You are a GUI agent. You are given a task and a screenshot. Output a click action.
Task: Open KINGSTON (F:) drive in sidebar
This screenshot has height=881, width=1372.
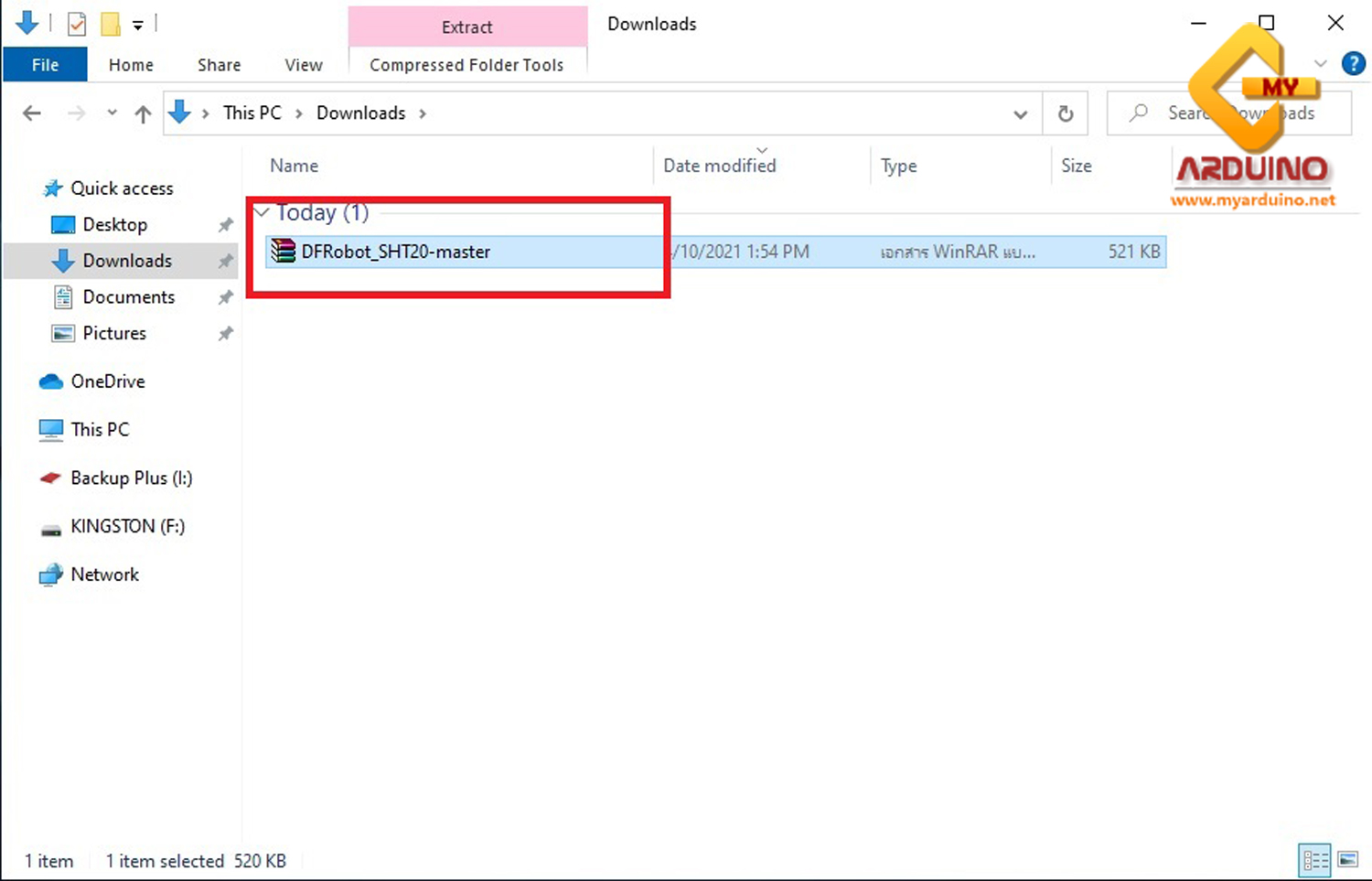(x=127, y=526)
